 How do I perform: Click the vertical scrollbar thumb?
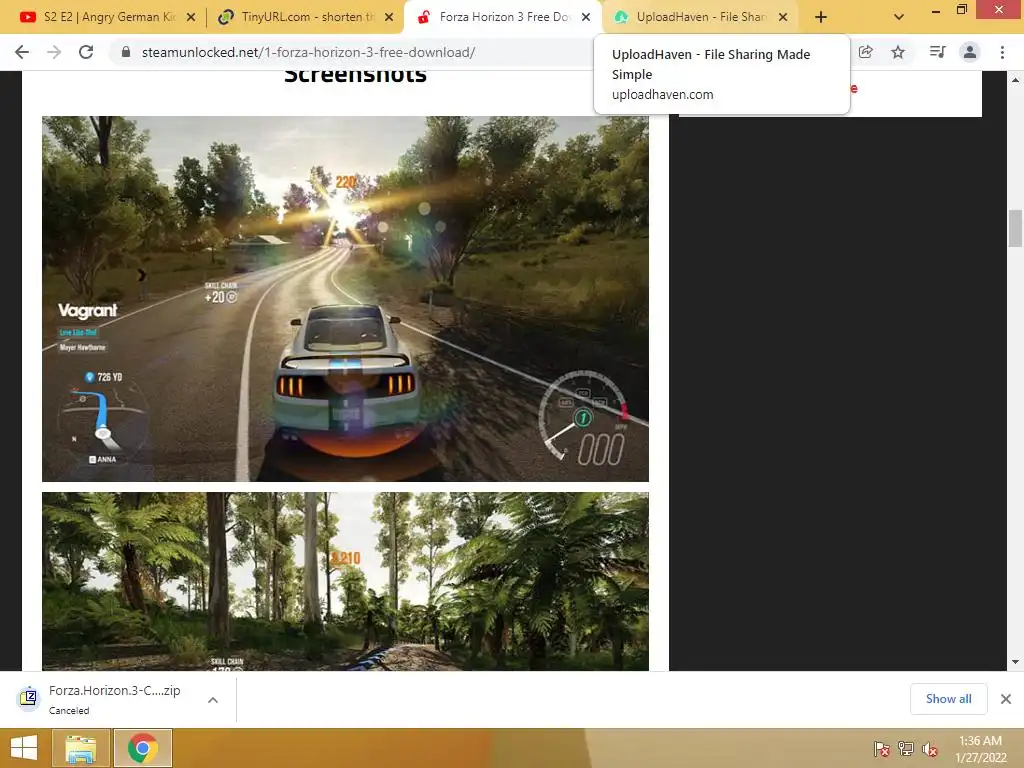pos(1015,228)
